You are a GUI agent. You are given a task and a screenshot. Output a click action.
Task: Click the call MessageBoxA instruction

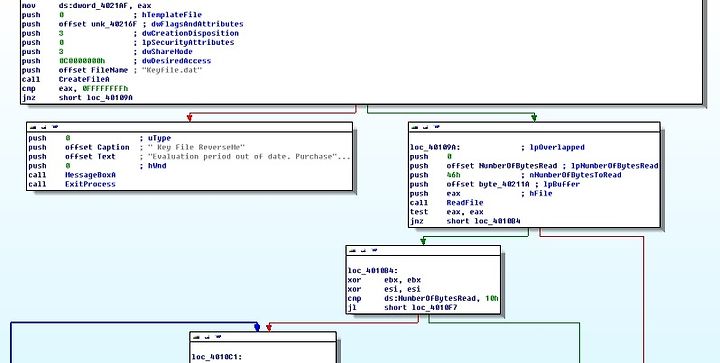(72, 175)
